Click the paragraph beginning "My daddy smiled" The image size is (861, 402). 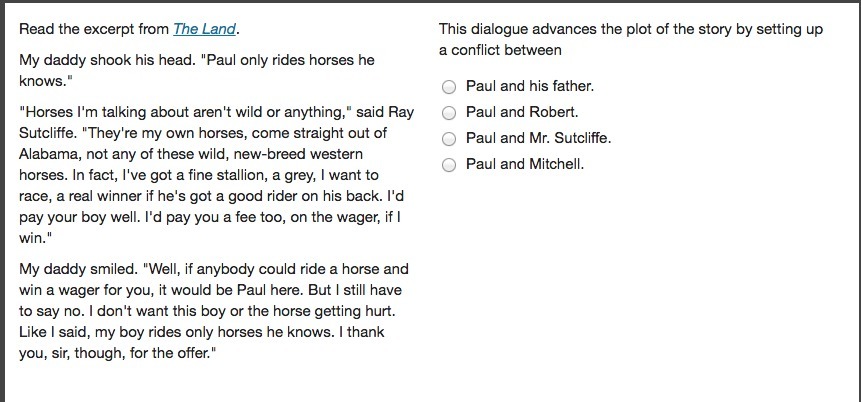click(x=214, y=311)
